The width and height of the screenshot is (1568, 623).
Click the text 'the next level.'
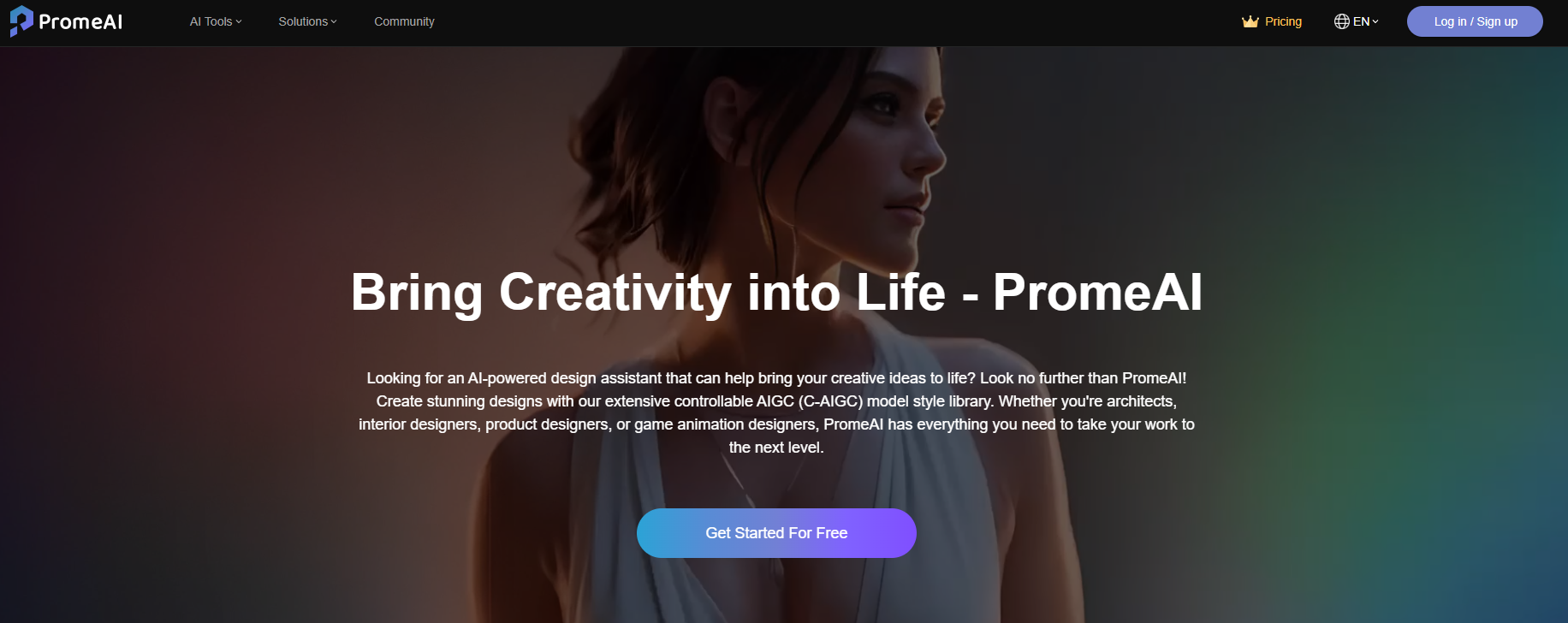point(776,448)
